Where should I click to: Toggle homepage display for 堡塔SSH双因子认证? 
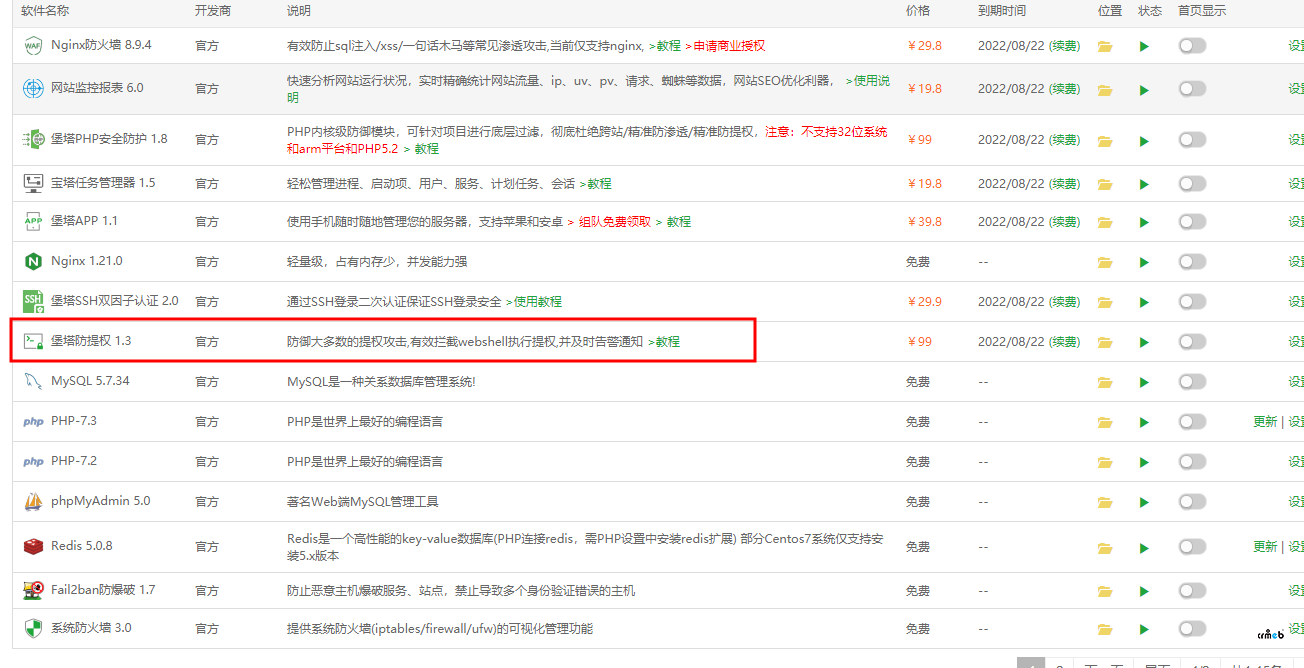coord(1192,301)
